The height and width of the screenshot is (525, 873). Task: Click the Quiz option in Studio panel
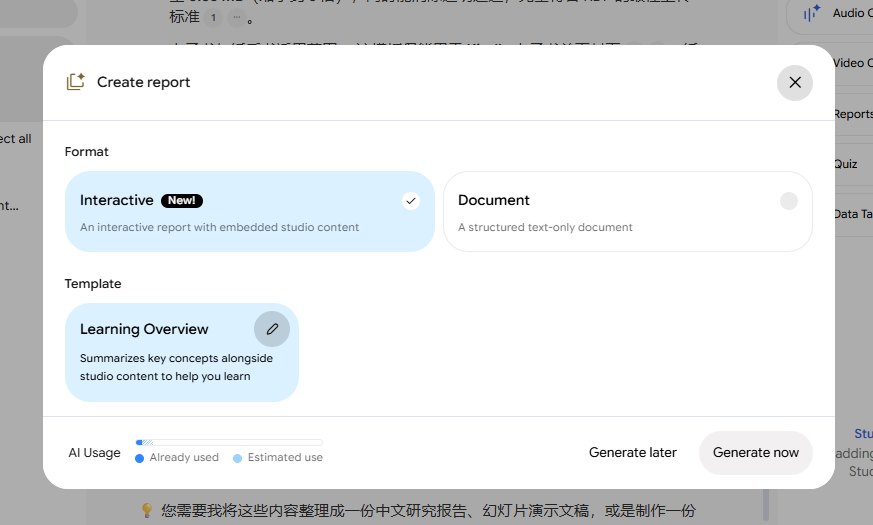click(x=852, y=164)
